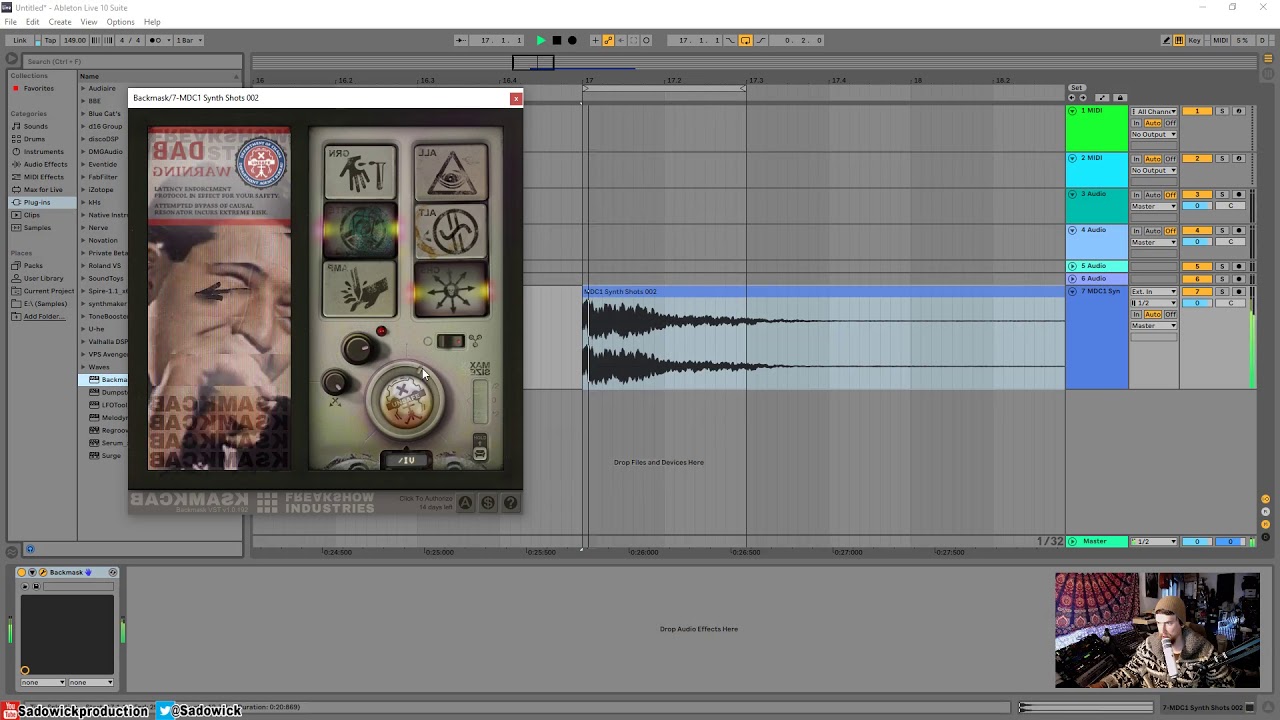The height and width of the screenshot is (720, 1280).
Task: Open Packs in Places
Action: tap(34, 266)
